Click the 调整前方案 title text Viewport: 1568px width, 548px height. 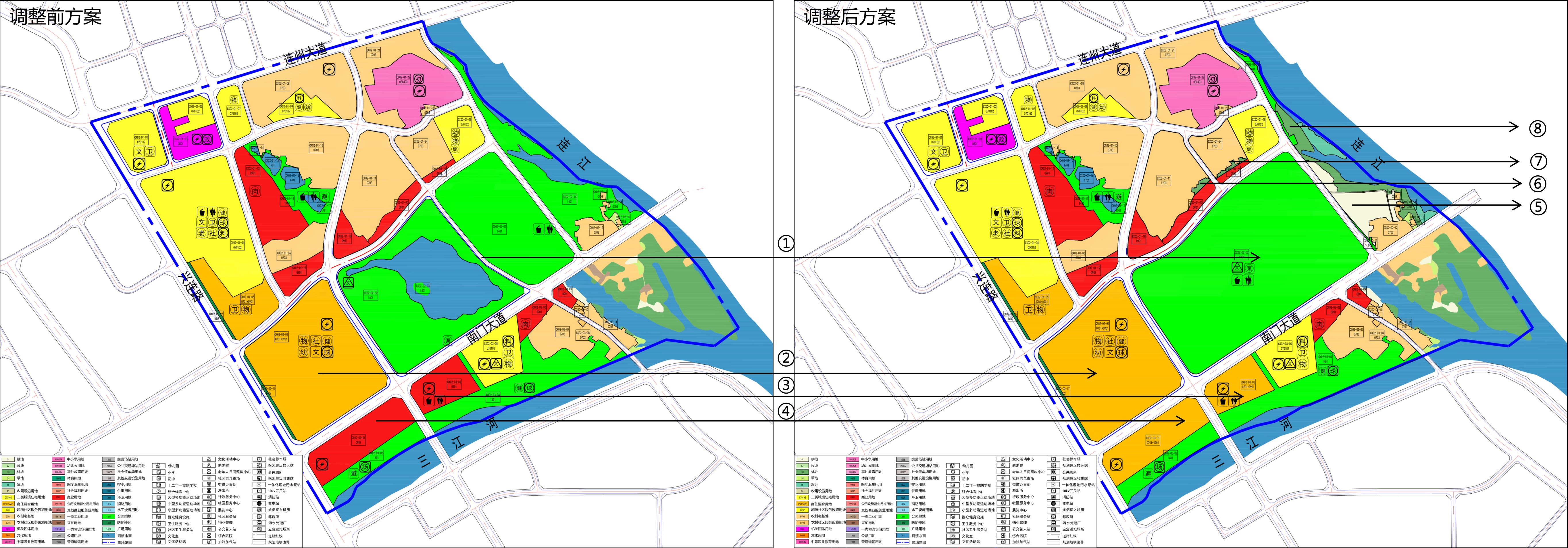55,16
